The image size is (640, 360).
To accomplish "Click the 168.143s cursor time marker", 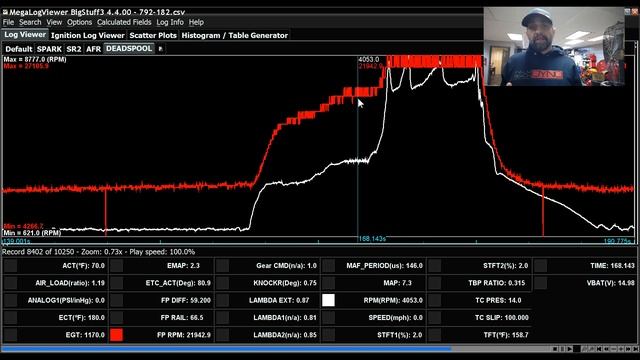I will pos(372,239).
